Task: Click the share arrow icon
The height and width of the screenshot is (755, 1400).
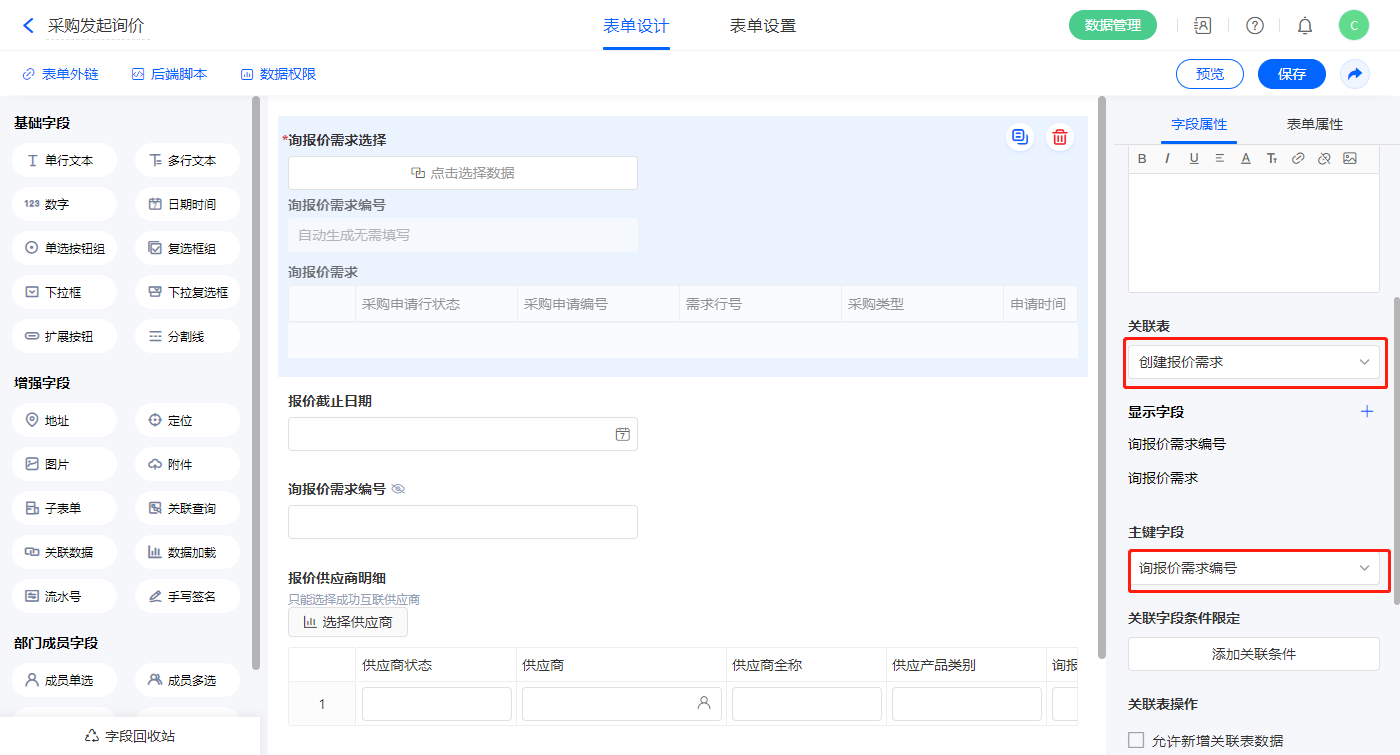Action: 1355,74
